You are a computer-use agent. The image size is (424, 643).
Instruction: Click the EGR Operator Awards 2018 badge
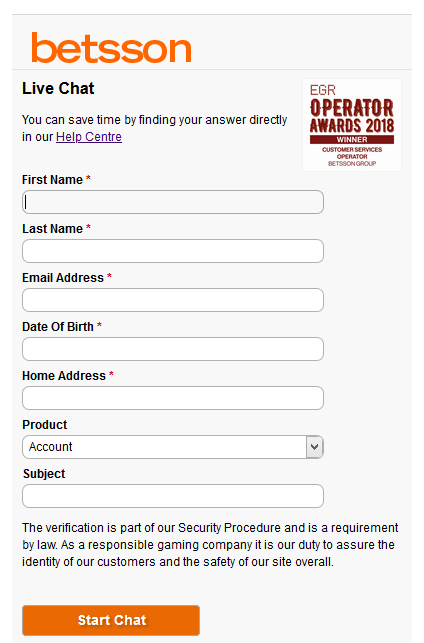(352, 125)
